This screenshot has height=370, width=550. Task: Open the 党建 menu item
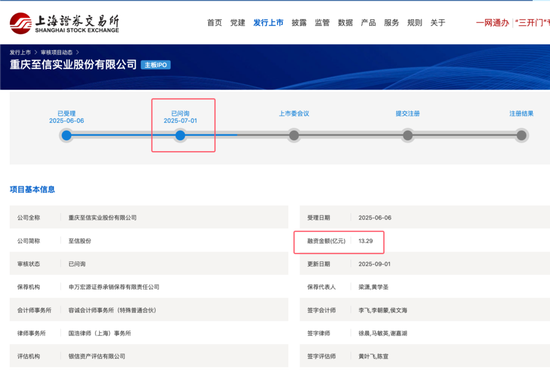(237, 23)
